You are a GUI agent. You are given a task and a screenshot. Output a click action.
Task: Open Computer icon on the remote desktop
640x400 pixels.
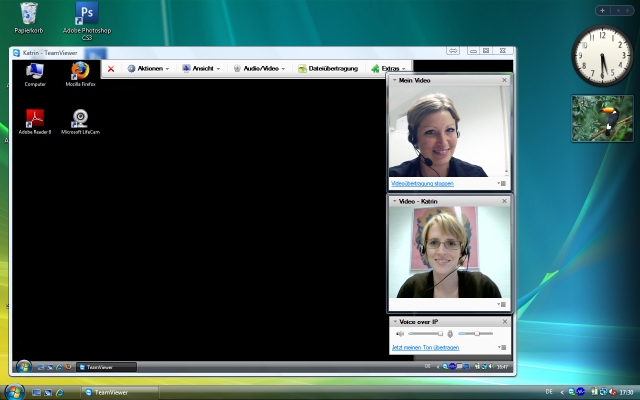click(35, 74)
